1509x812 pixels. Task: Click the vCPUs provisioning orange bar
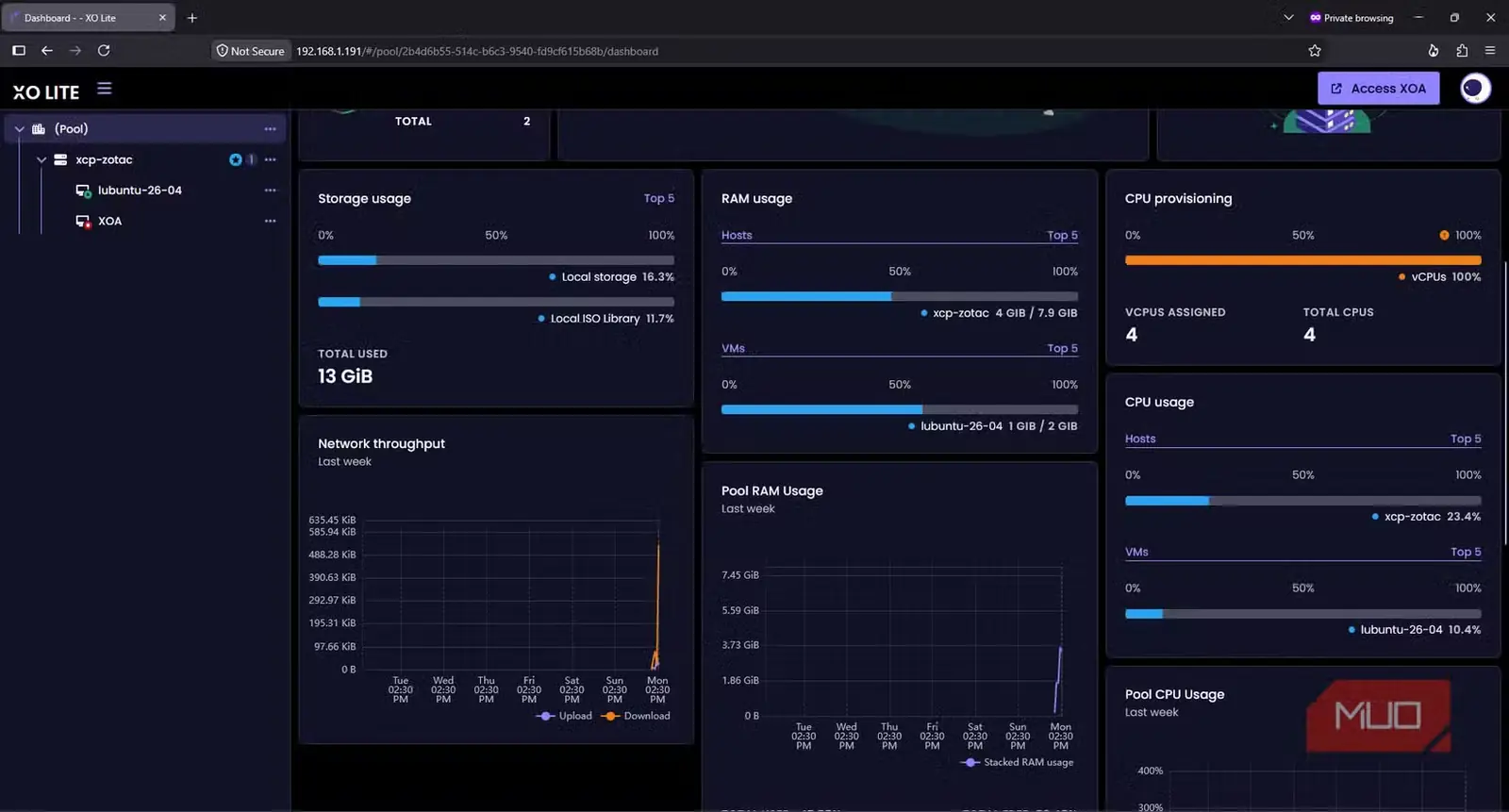click(1302, 260)
